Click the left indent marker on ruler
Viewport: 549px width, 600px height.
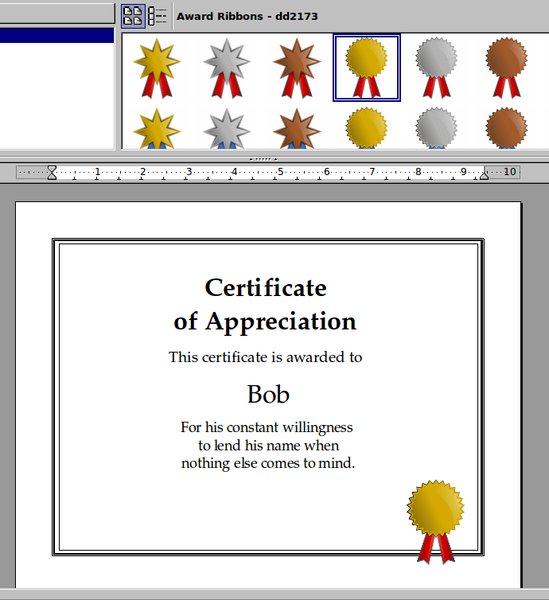52,172
